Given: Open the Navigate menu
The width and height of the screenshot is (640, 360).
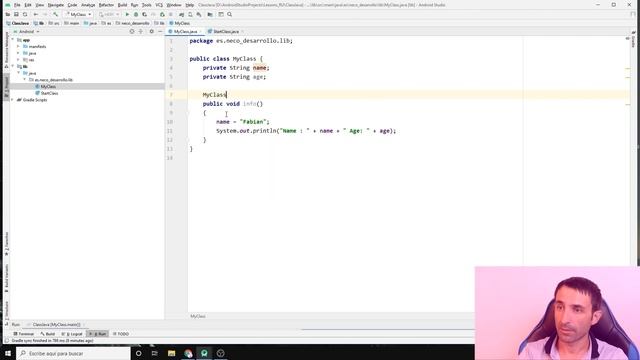Looking at the screenshot, I should 56,5.
